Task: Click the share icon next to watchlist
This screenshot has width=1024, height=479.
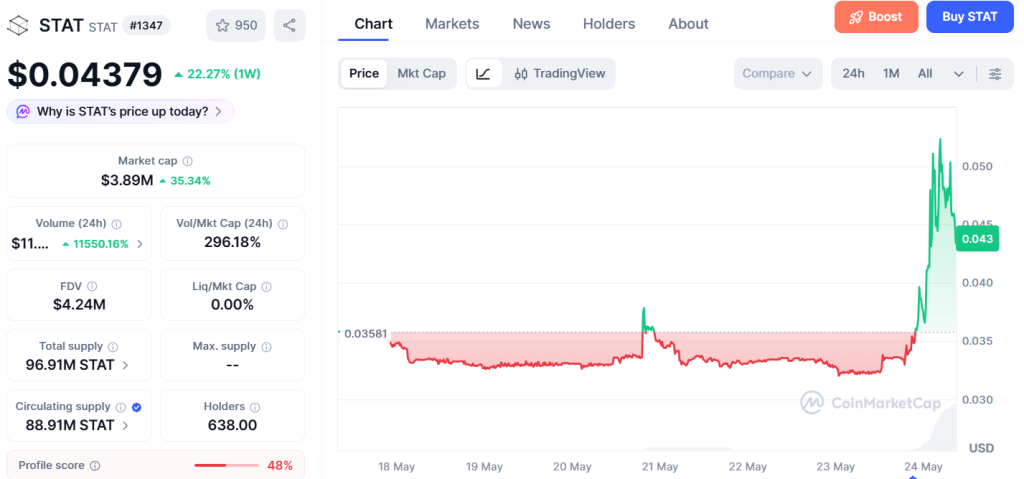Action: point(289,25)
